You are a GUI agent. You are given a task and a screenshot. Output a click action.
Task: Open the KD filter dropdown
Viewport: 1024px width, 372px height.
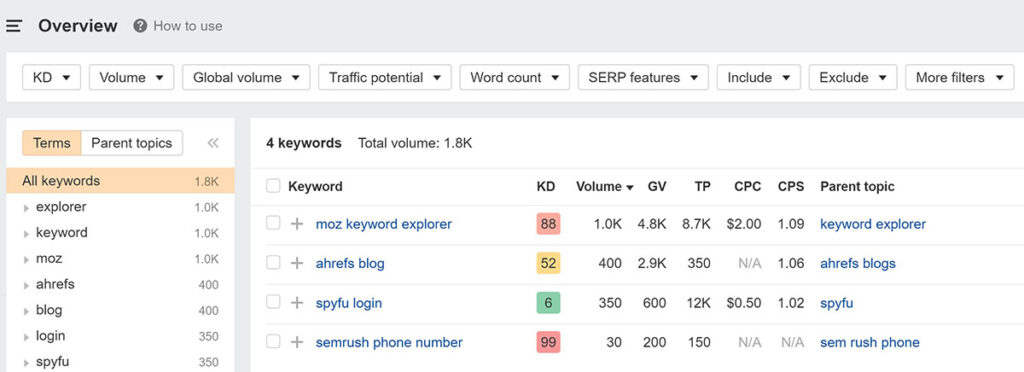[x=52, y=77]
